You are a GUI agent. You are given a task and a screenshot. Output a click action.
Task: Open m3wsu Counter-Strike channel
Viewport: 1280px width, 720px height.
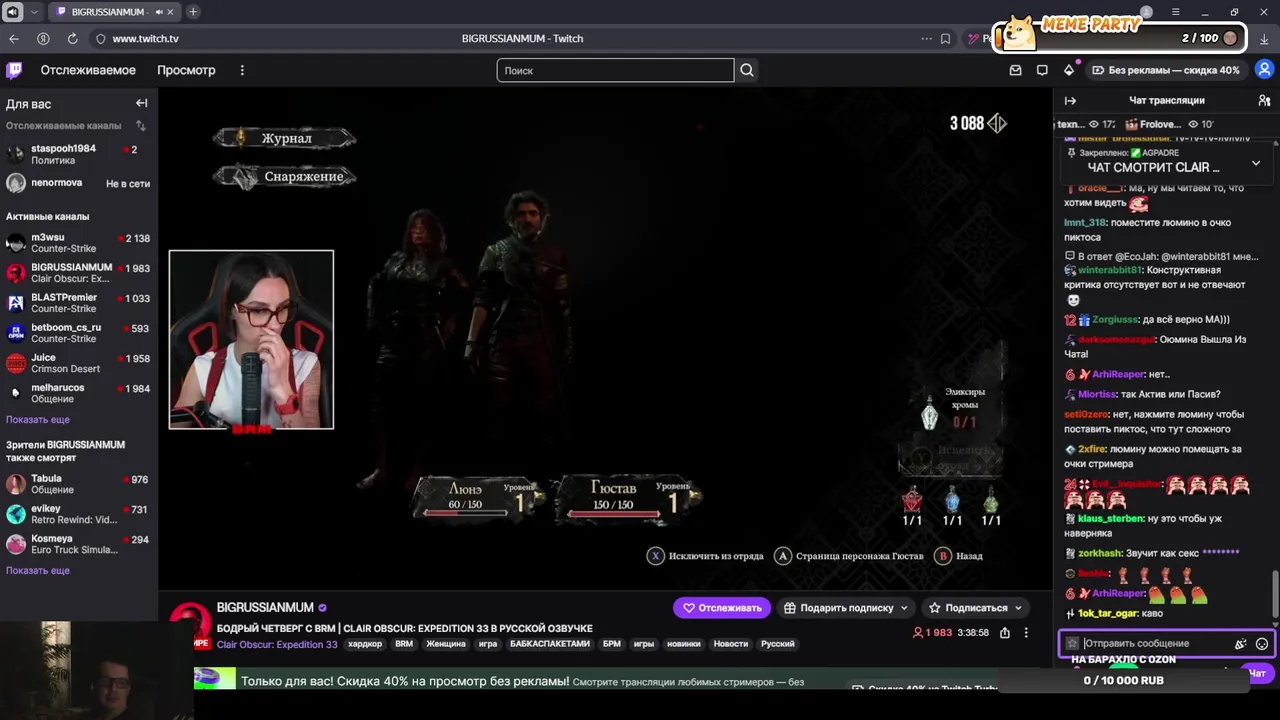[78, 243]
